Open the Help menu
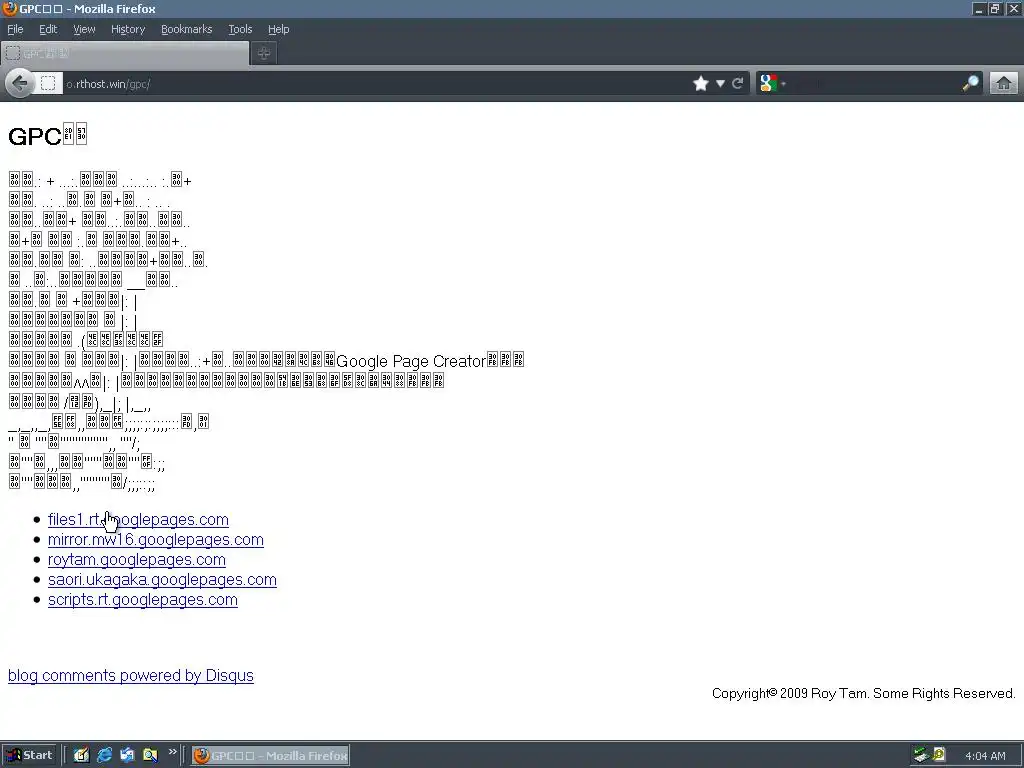Screen dimensions: 1024x768 [x=278, y=29]
